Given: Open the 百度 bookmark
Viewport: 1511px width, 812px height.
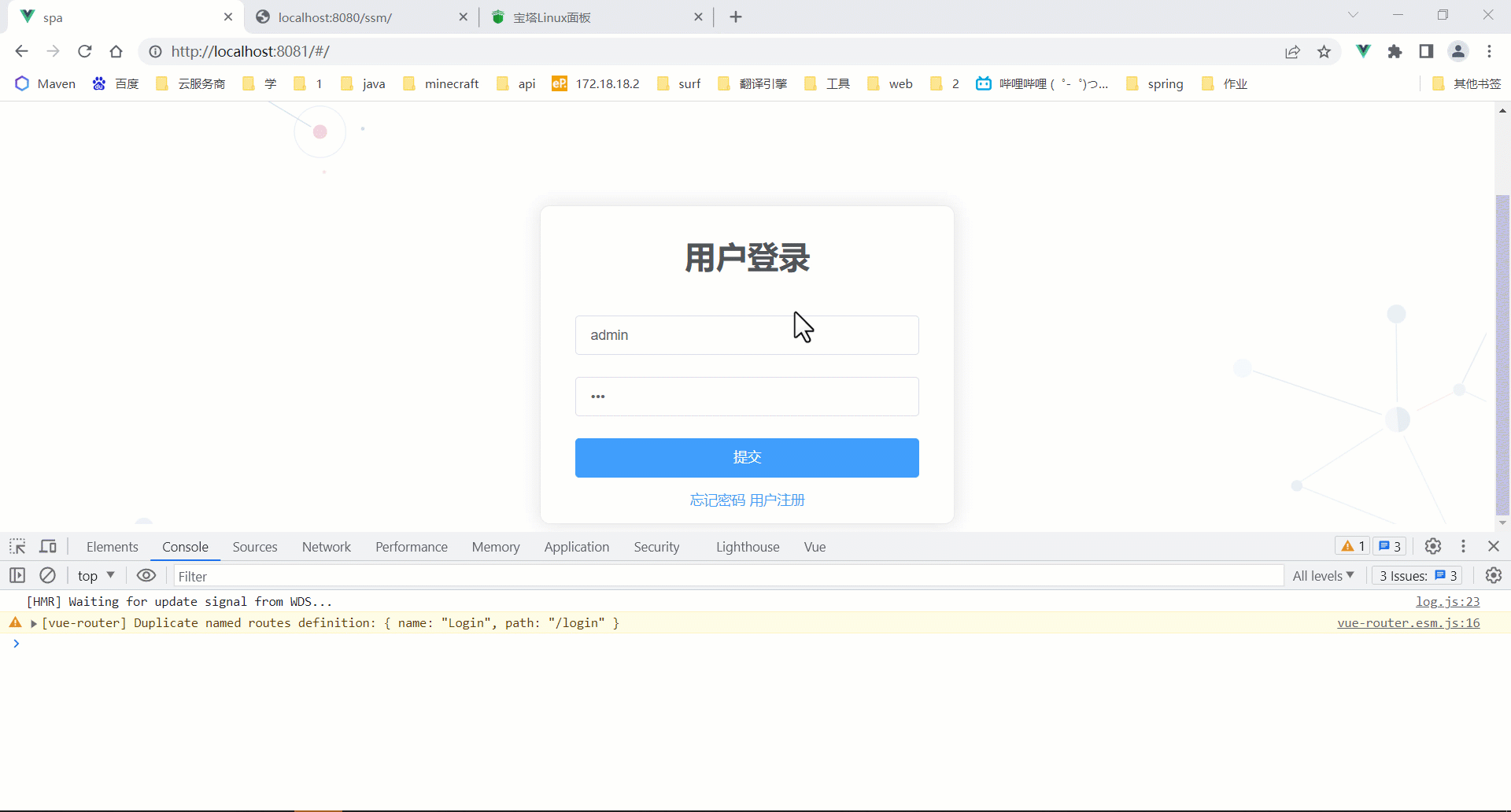Looking at the screenshot, I should click(x=116, y=83).
